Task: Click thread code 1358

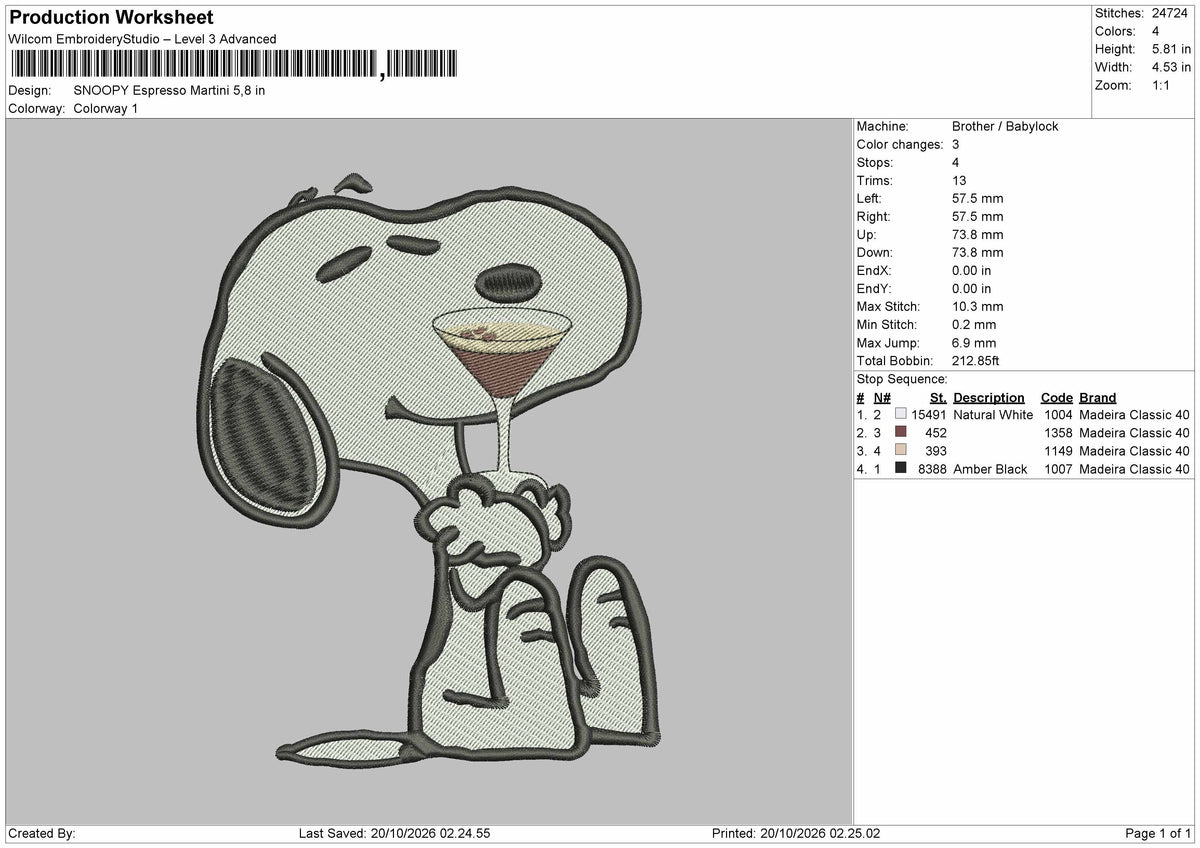Action: pos(1058,433)
